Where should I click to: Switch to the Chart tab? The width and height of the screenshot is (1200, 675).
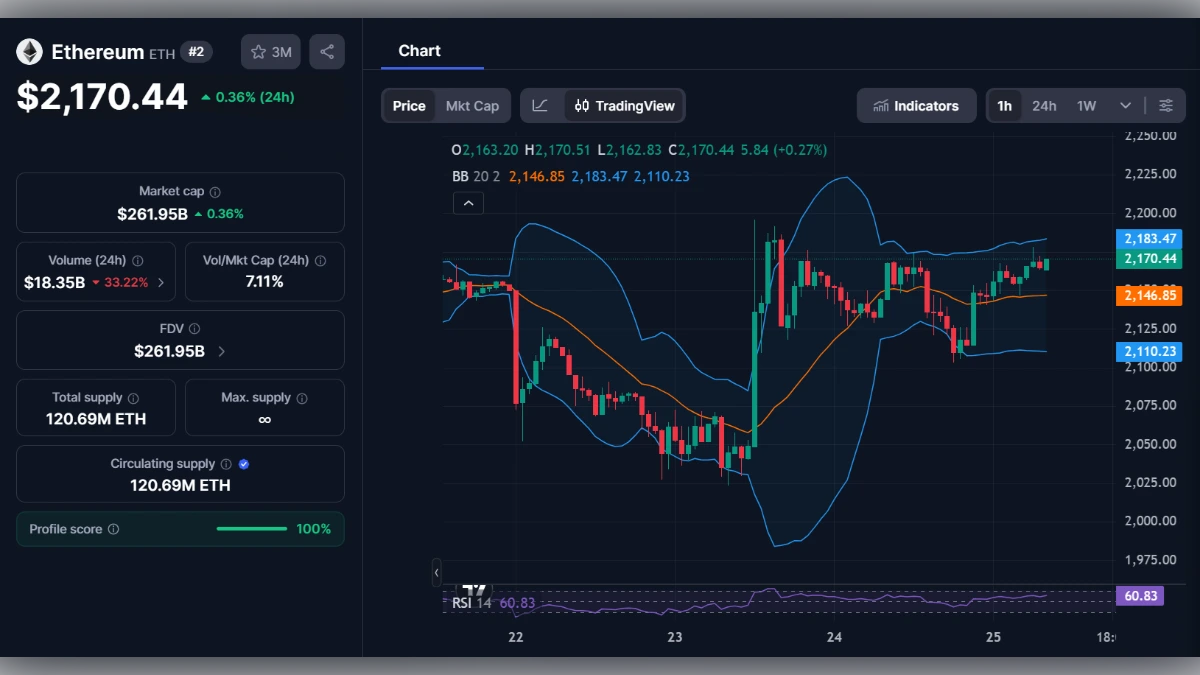coord(419,51)
